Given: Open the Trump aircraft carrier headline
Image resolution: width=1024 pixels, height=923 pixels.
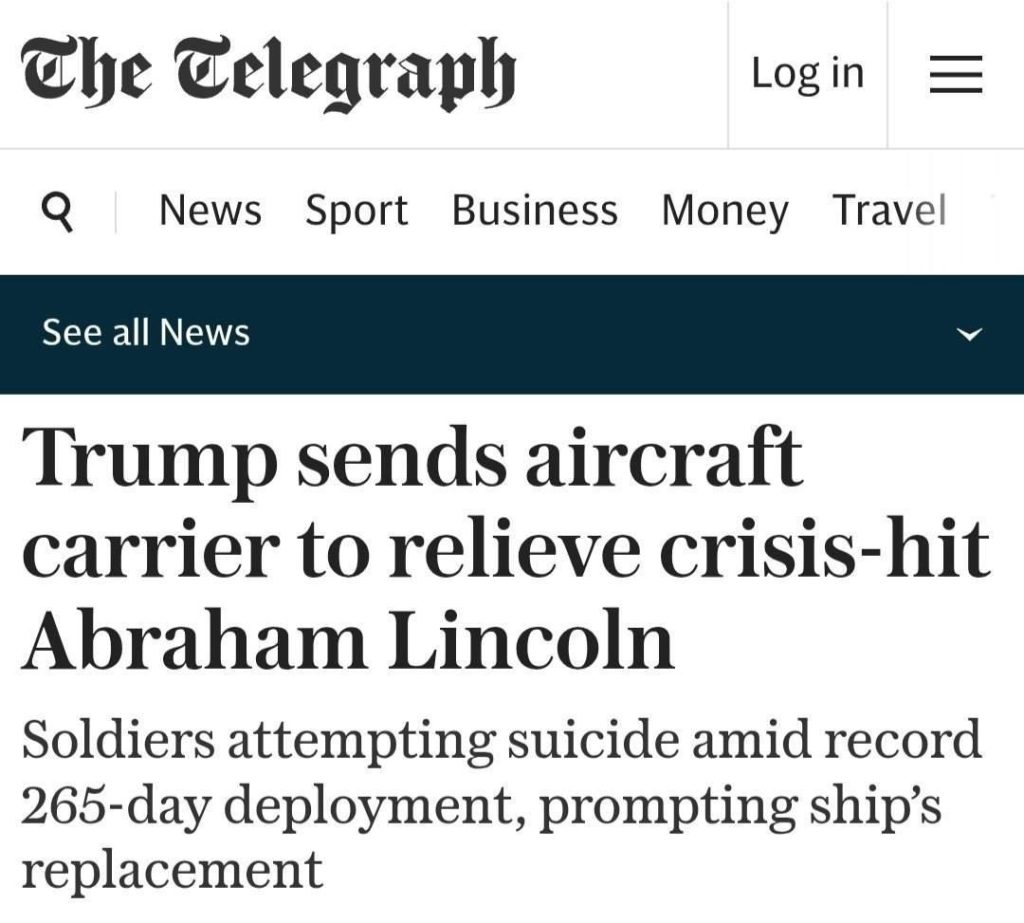Looking at the screenshot, I should tap(506, 547).
